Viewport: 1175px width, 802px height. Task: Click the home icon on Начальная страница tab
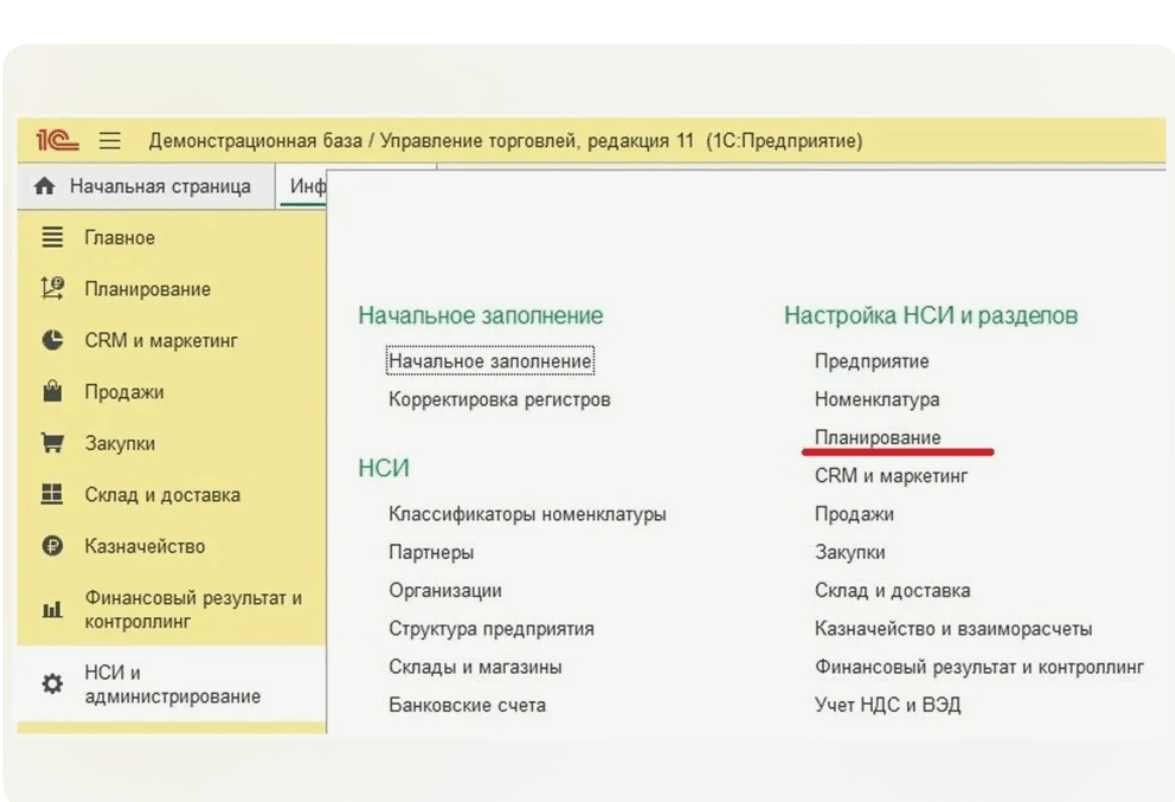44,186
